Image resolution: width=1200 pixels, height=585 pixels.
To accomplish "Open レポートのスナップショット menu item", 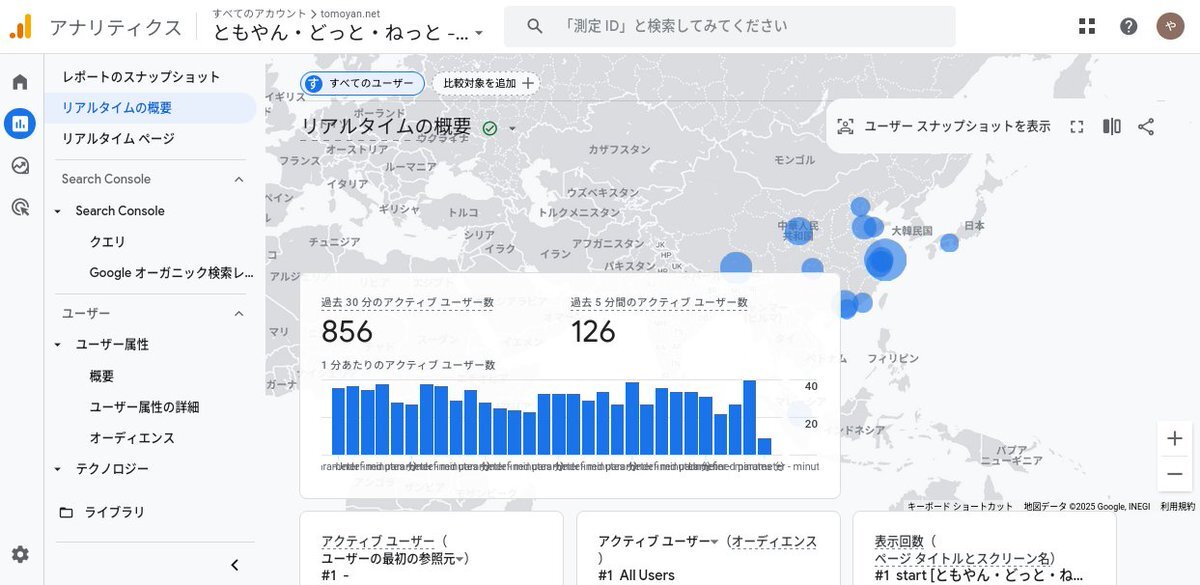I will 141,77.
